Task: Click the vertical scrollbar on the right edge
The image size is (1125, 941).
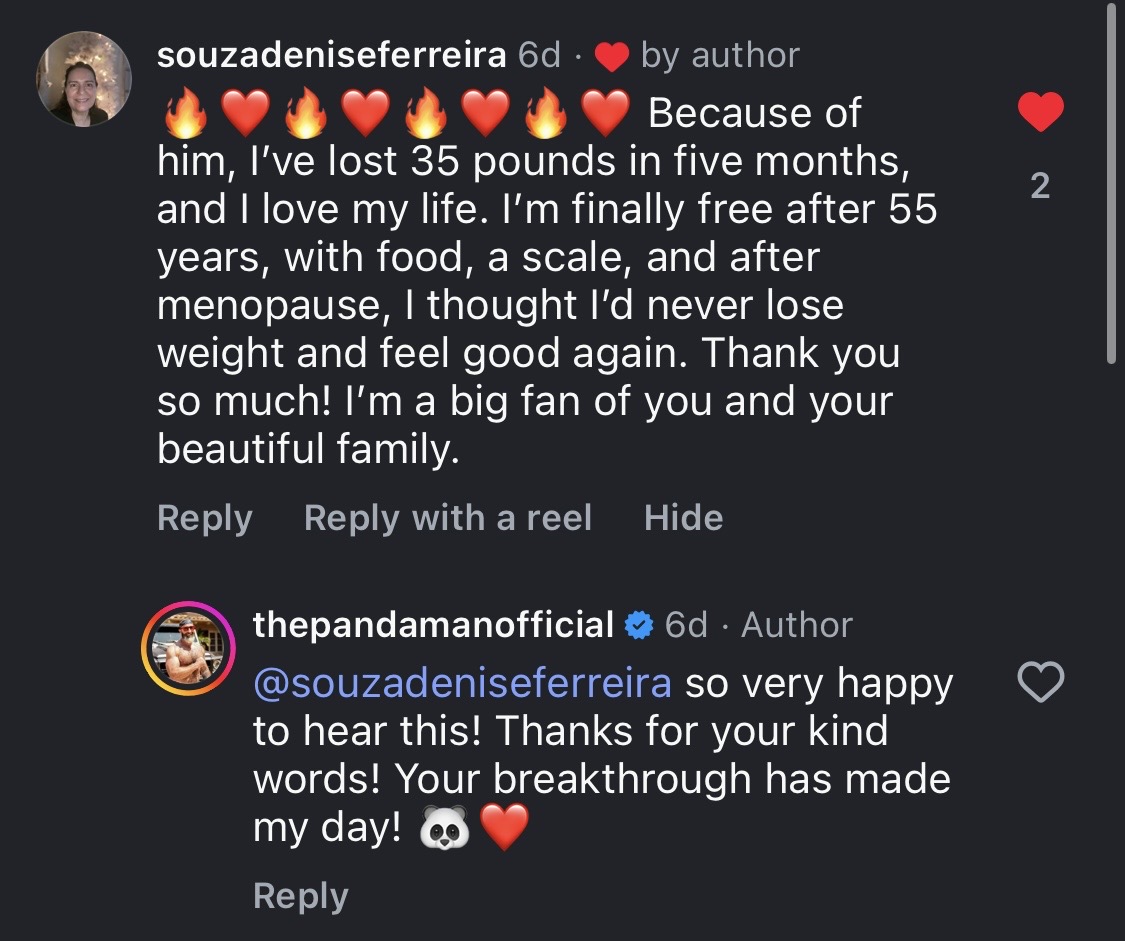Action: click(x=1111, y=180)
